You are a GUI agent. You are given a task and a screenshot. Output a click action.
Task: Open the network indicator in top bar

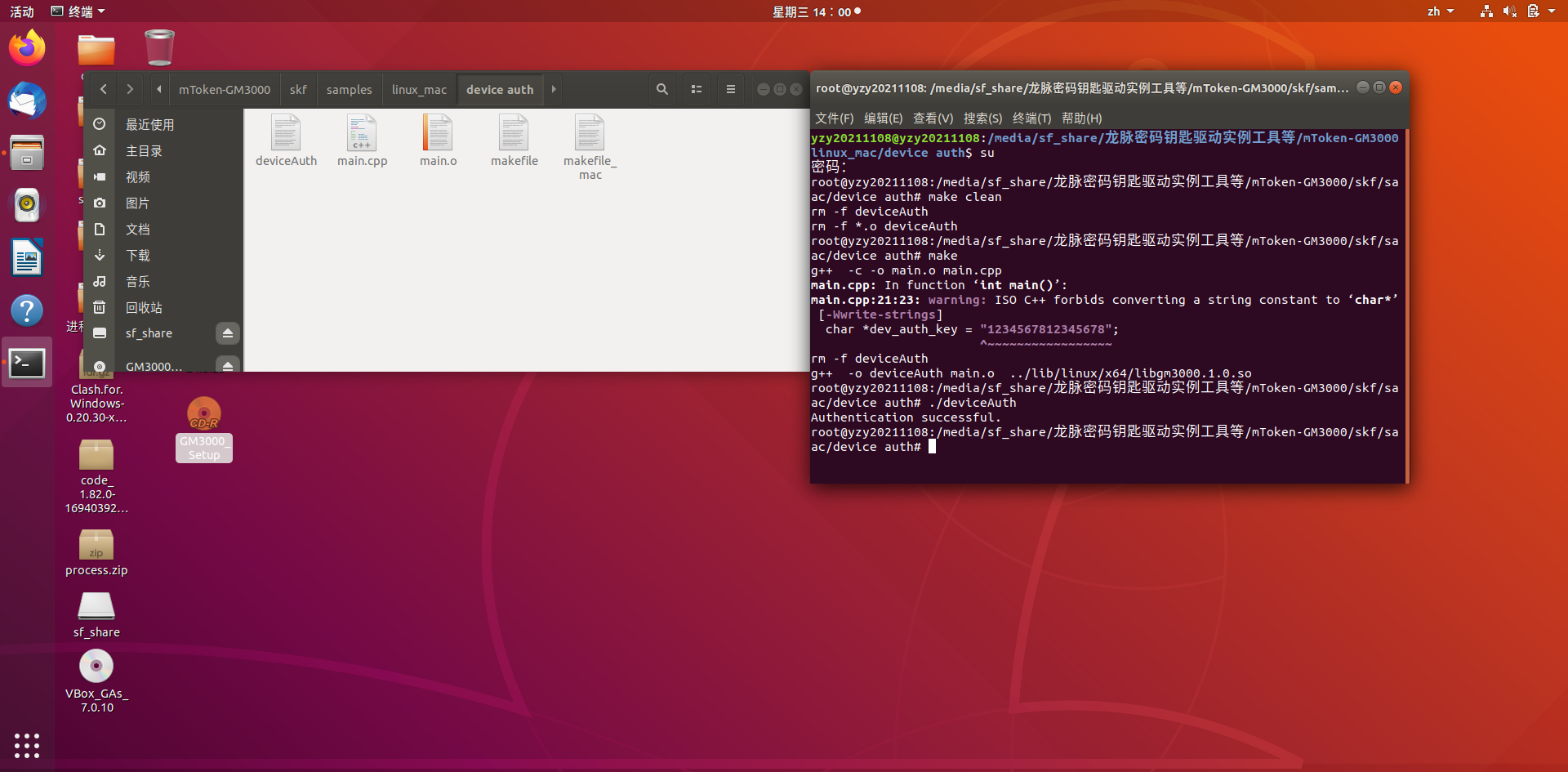pyautogui.click(x=1486, y=11)
